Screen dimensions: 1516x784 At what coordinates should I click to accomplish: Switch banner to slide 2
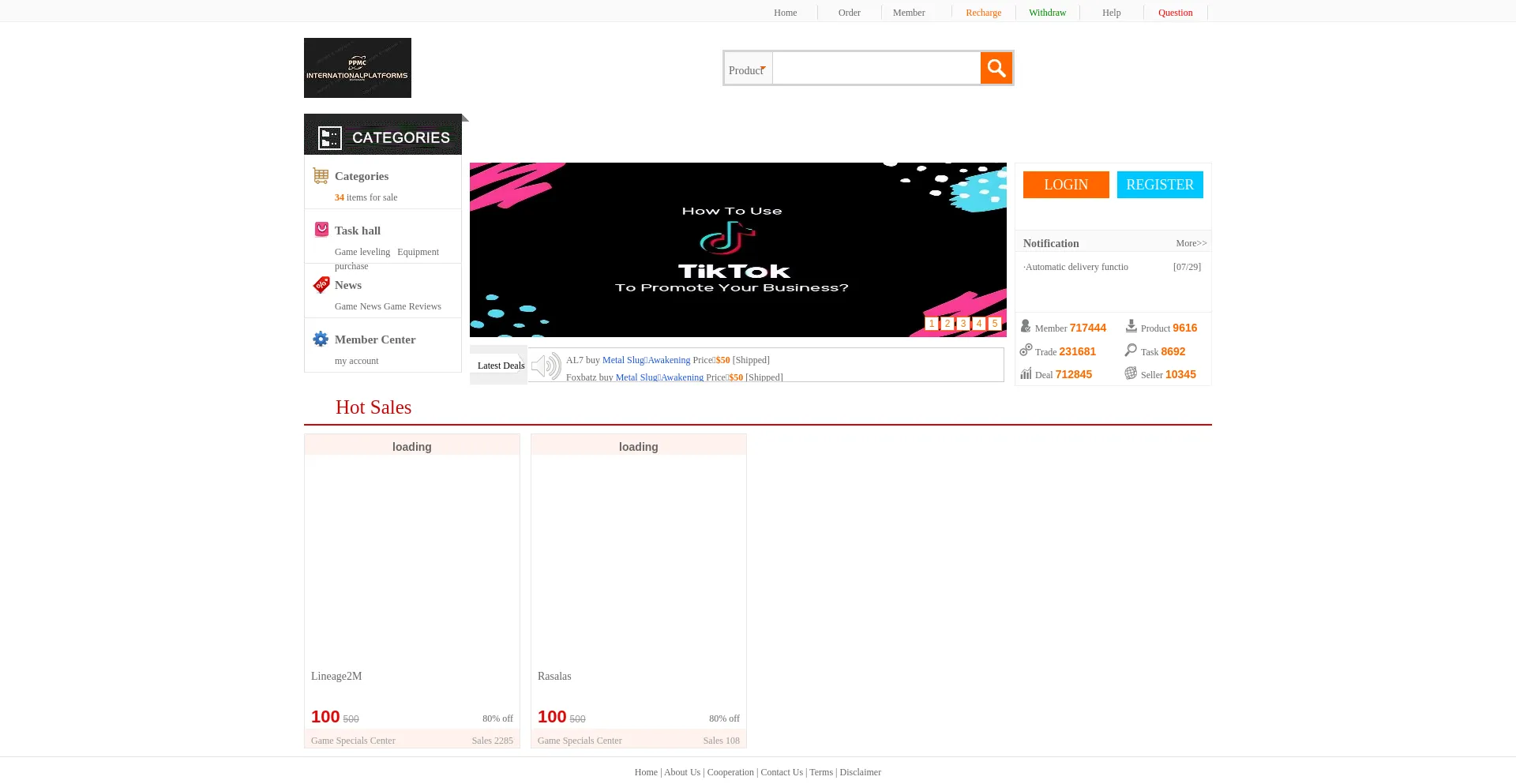point(947,324)
